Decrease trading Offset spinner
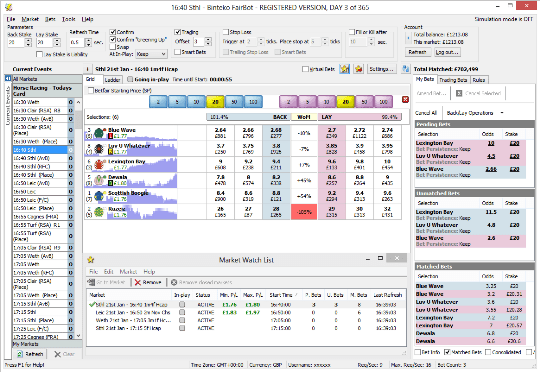 [208, 44]
